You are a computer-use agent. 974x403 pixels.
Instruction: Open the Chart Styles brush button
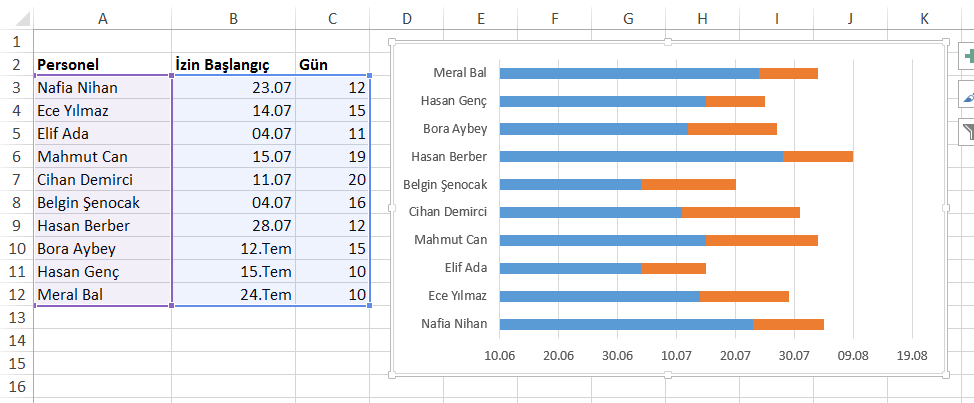tap(966, 95)
